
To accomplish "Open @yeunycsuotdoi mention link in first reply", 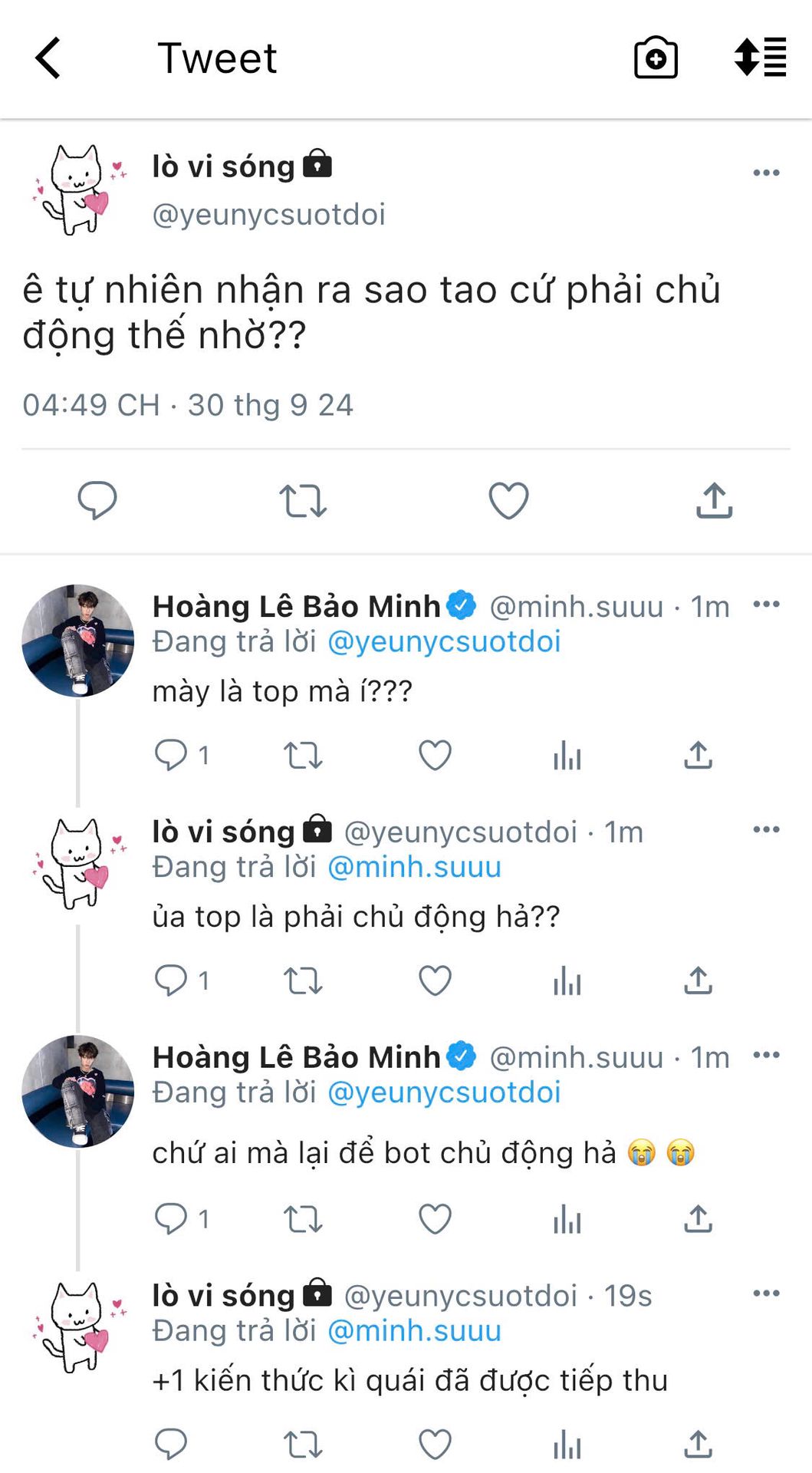I will [x=444, y=641].
